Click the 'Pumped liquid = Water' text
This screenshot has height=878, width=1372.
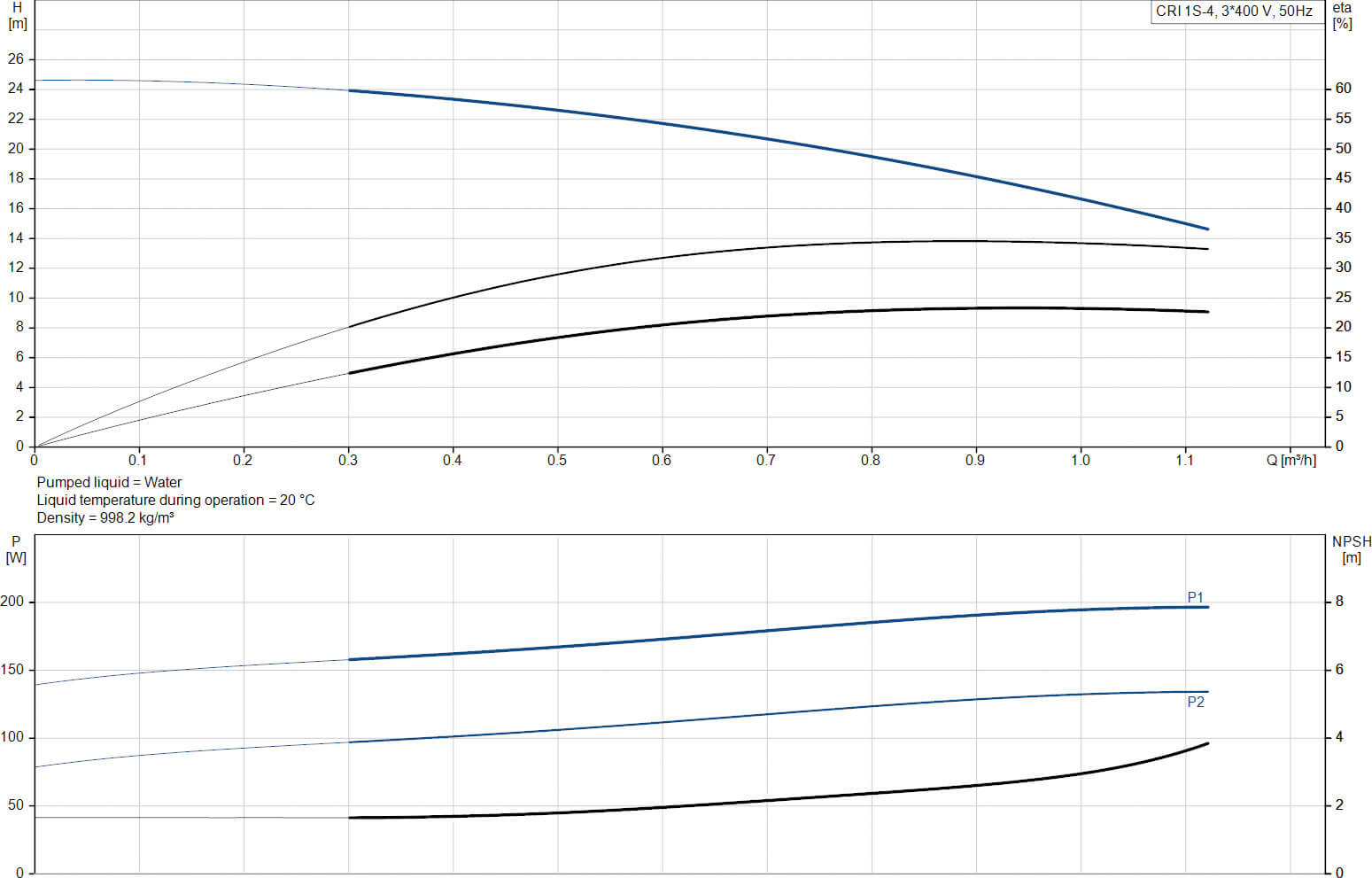[109, 482]
